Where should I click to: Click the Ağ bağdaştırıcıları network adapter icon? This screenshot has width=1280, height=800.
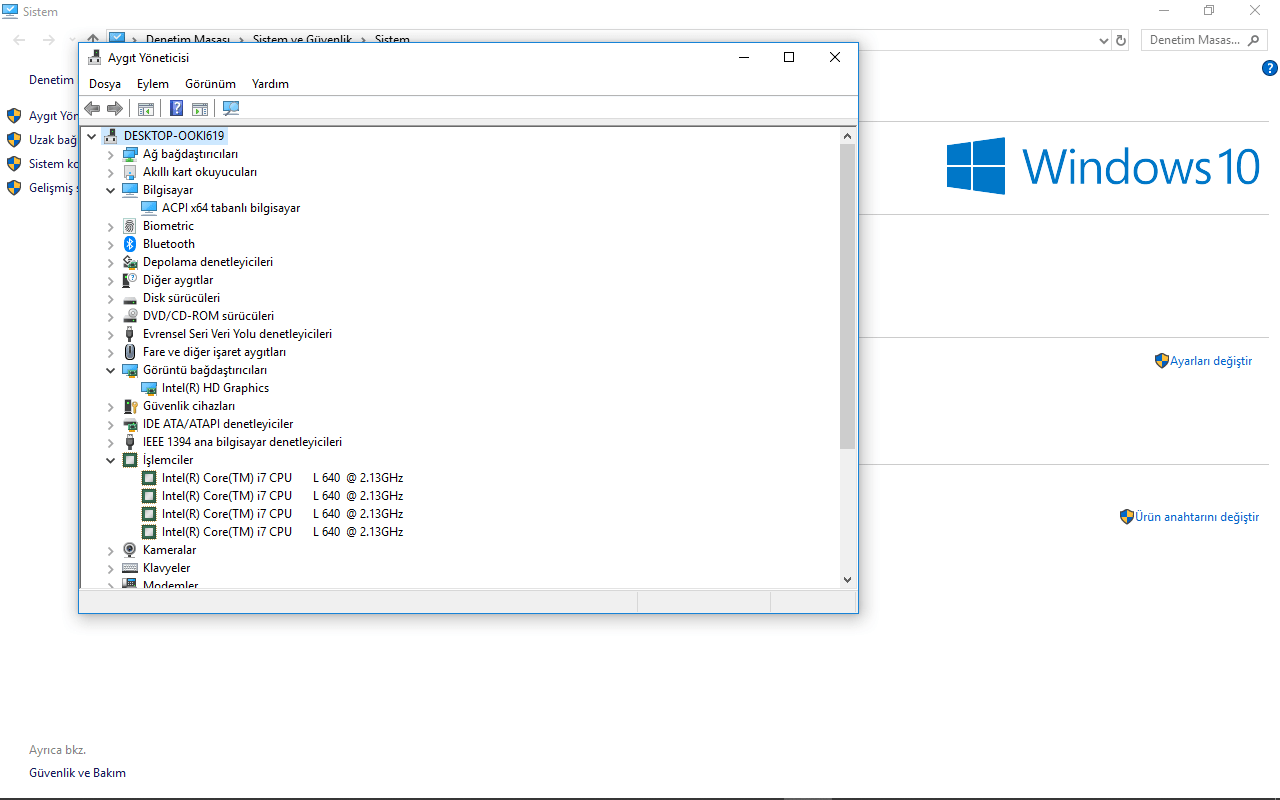coord(130,154)
